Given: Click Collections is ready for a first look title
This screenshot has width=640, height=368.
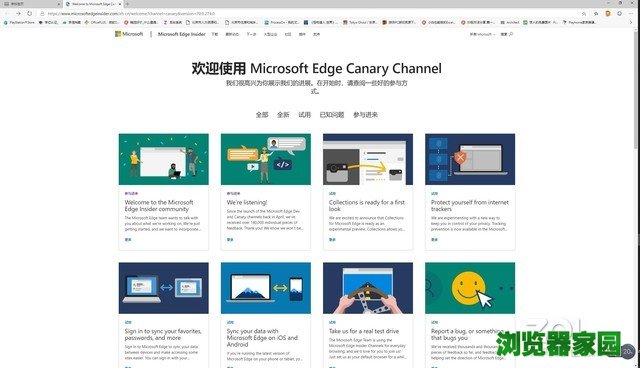Looking at the screenshot, I should coord(367,206).
